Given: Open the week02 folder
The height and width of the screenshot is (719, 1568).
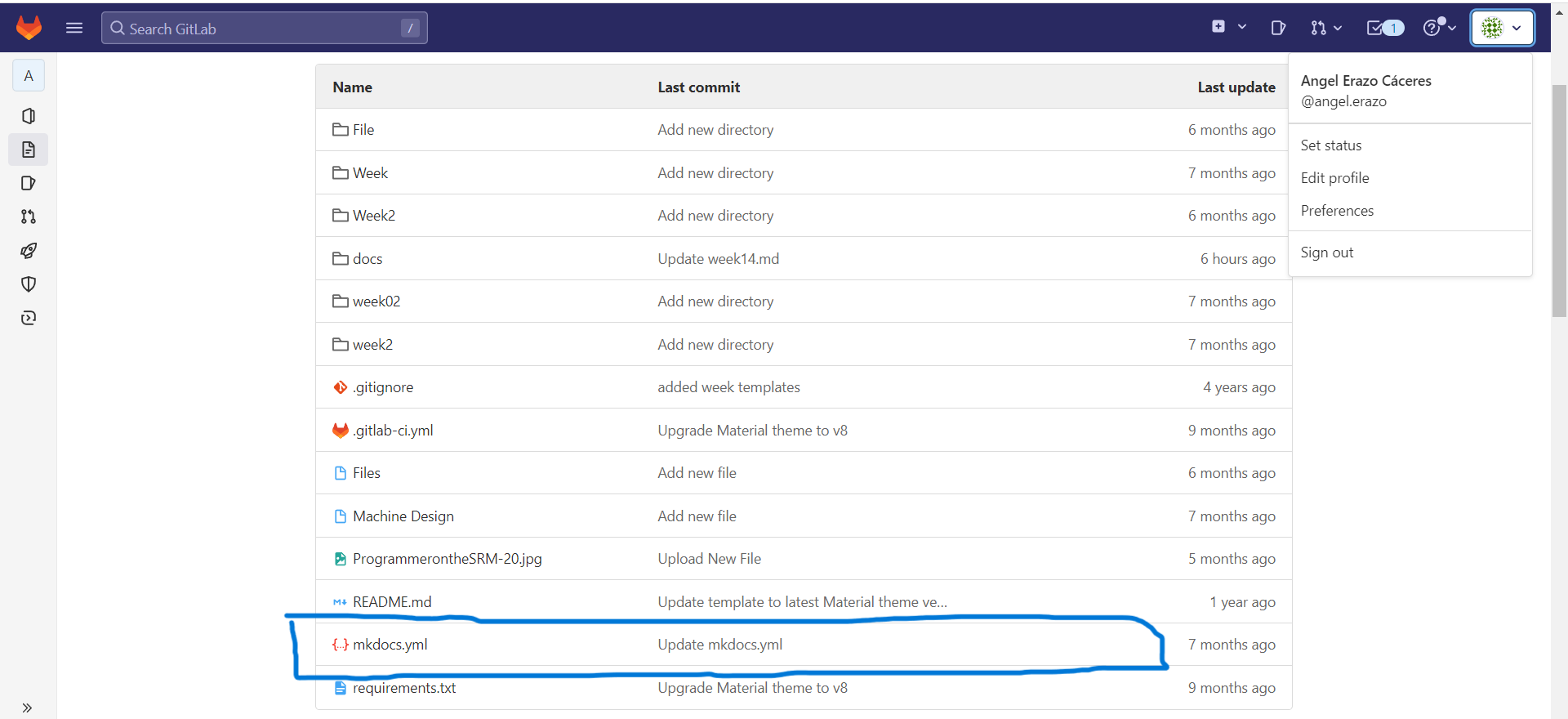Looking at the screenshot, I should coord(376,301).
